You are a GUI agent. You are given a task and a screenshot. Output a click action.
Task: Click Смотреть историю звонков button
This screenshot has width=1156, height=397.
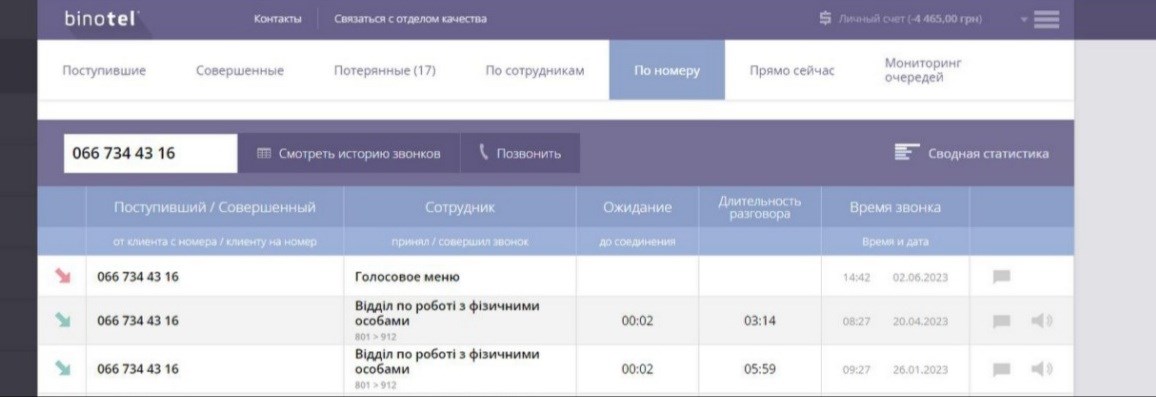349,153
